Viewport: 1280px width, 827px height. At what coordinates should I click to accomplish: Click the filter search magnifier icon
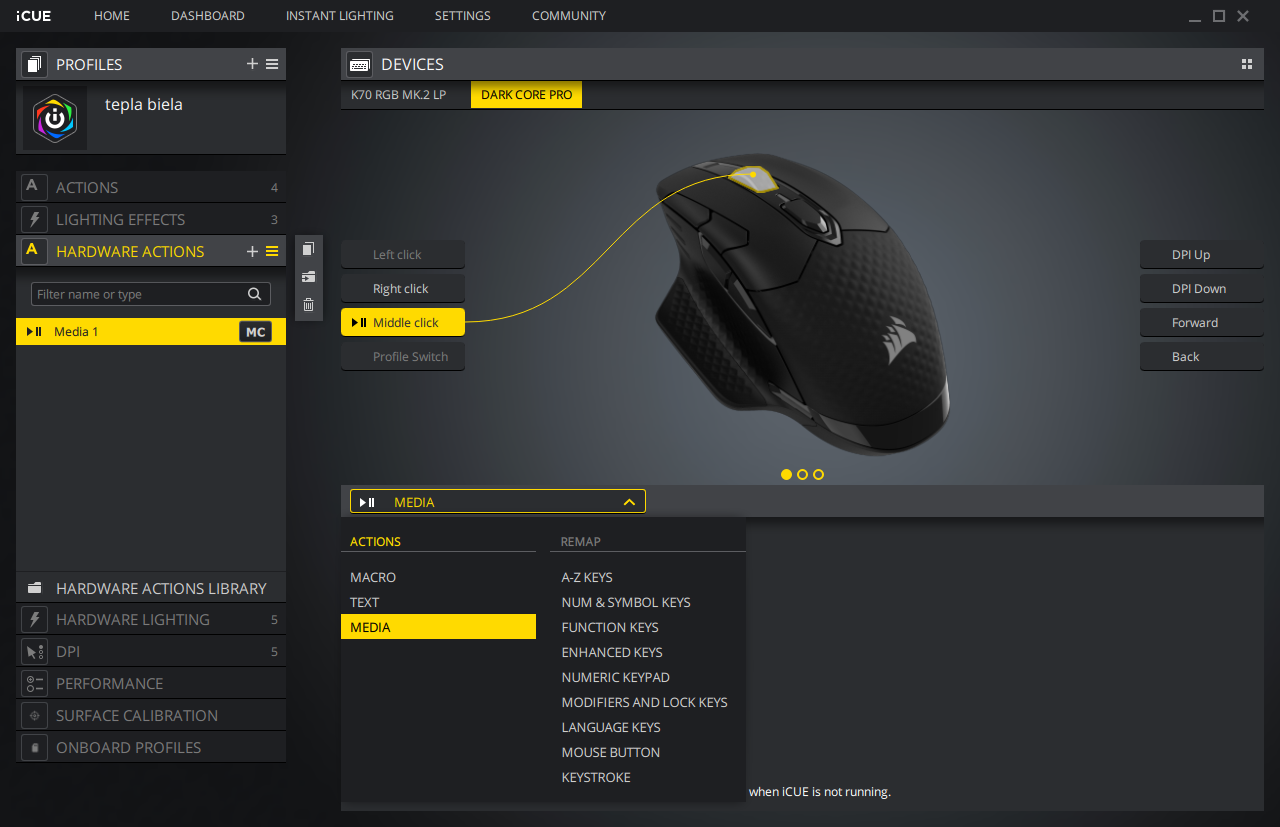coord(255,294)
